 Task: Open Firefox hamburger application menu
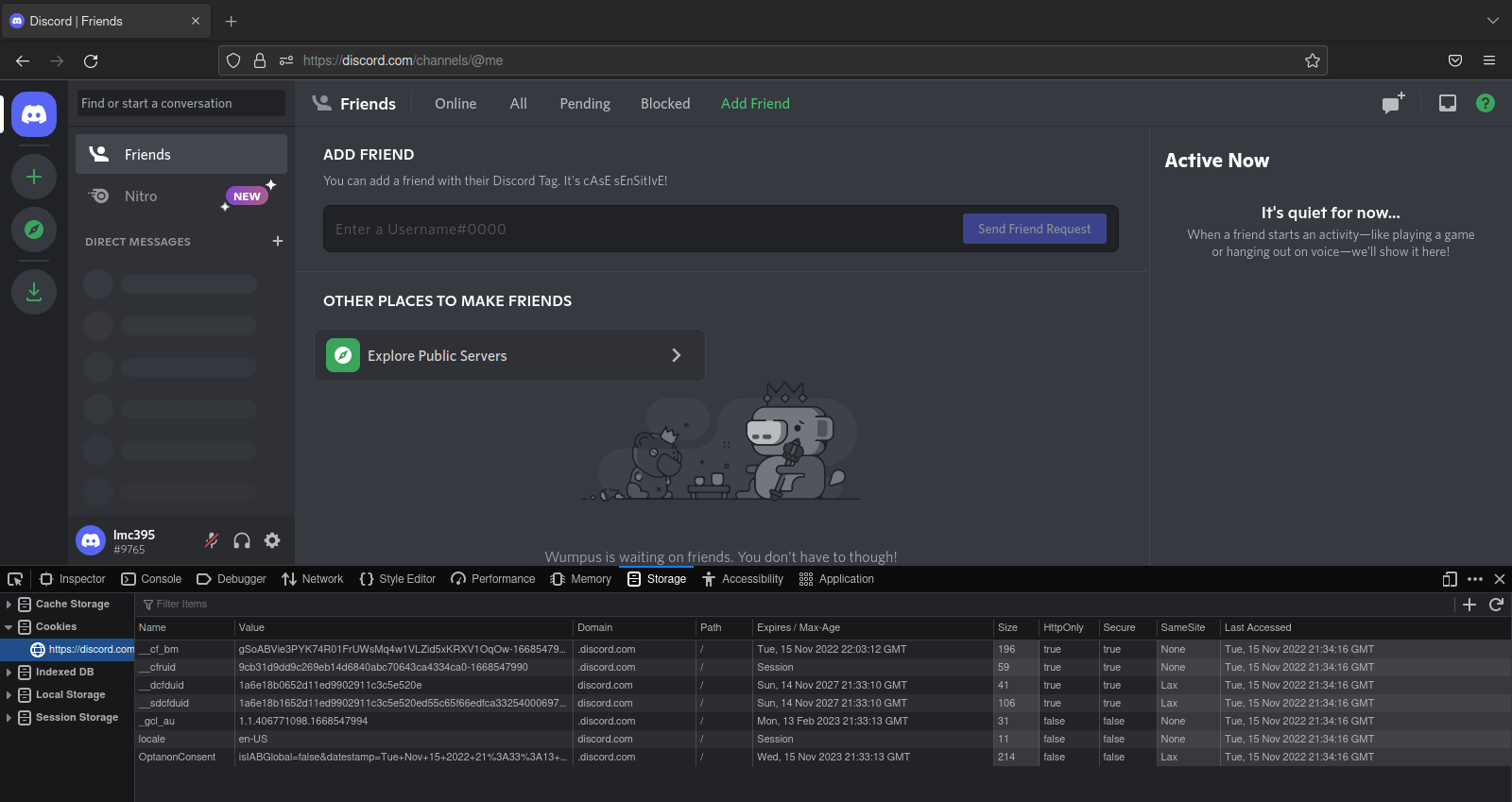[1489, 60]
